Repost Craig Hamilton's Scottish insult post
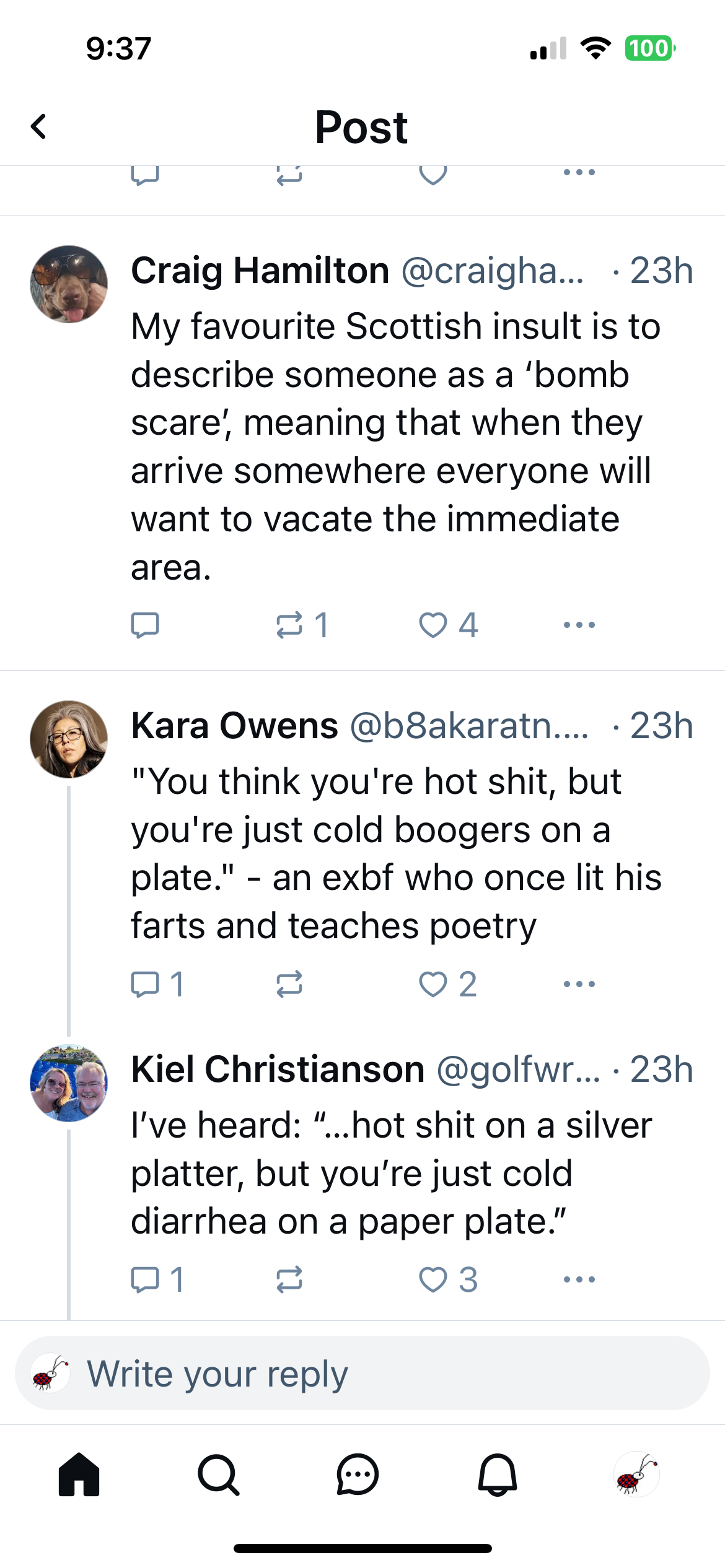The width and height of the screenshot is (725, 1568). [x=289, y=625]
